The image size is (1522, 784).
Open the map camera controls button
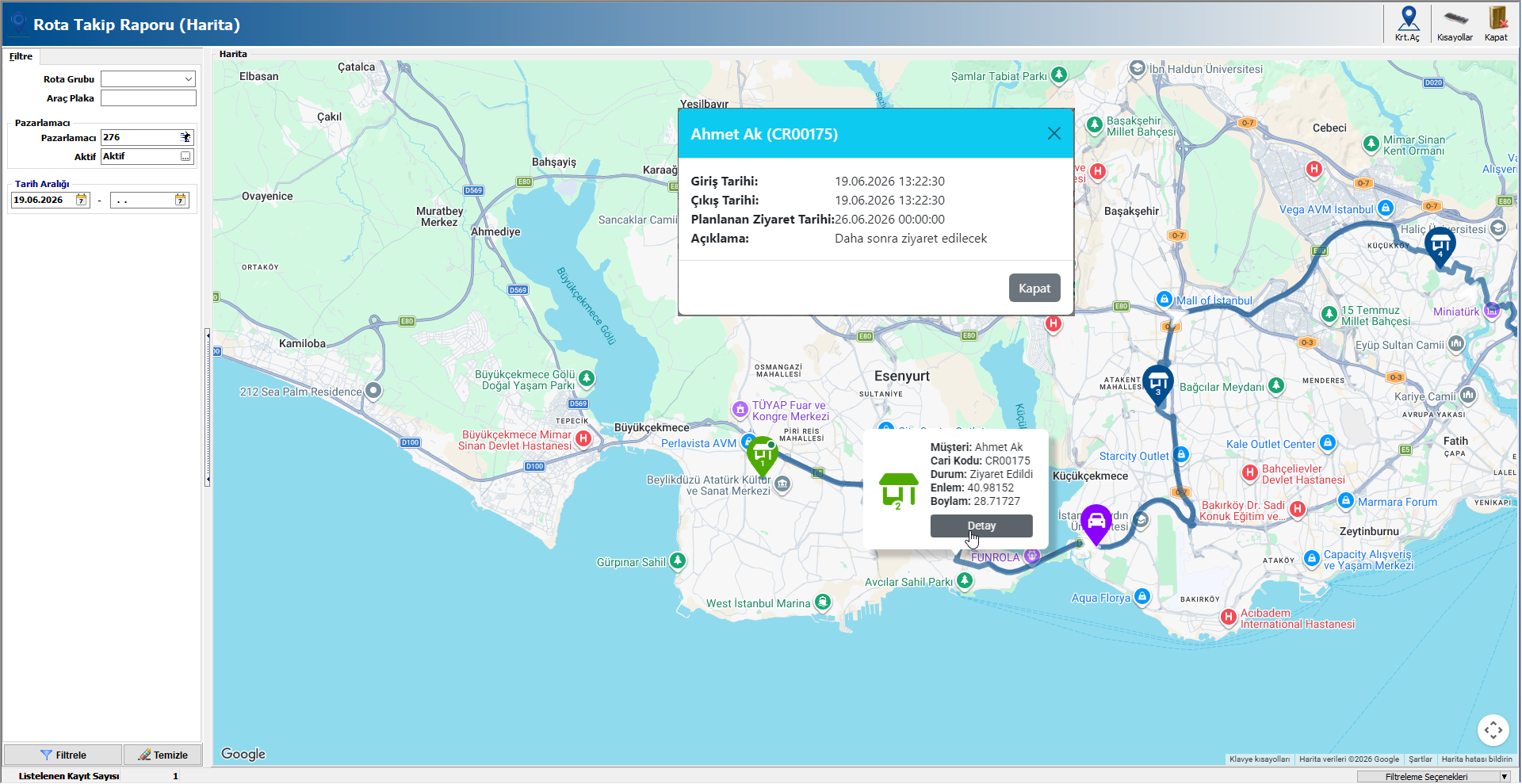pos(1493,730)
